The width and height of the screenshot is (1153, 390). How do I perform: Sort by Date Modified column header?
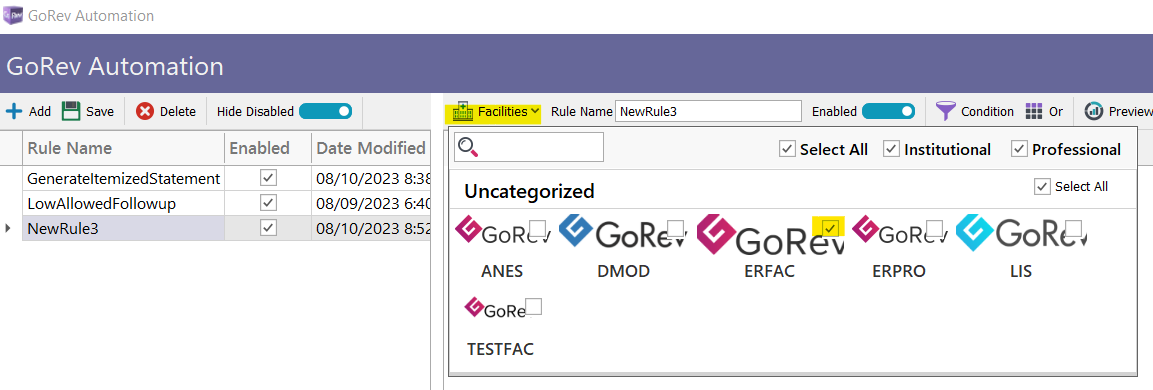[x=371, y=148]
